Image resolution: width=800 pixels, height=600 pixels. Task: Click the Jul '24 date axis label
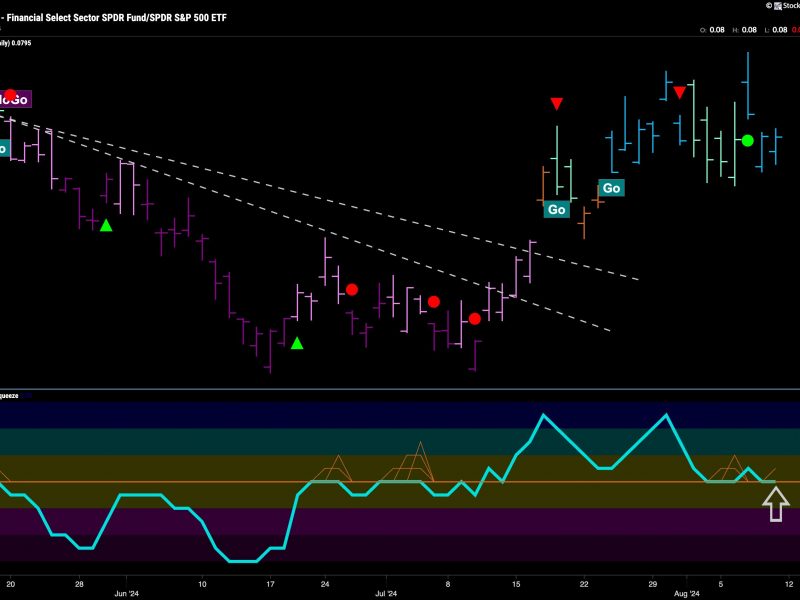click(x=386, y=593)
